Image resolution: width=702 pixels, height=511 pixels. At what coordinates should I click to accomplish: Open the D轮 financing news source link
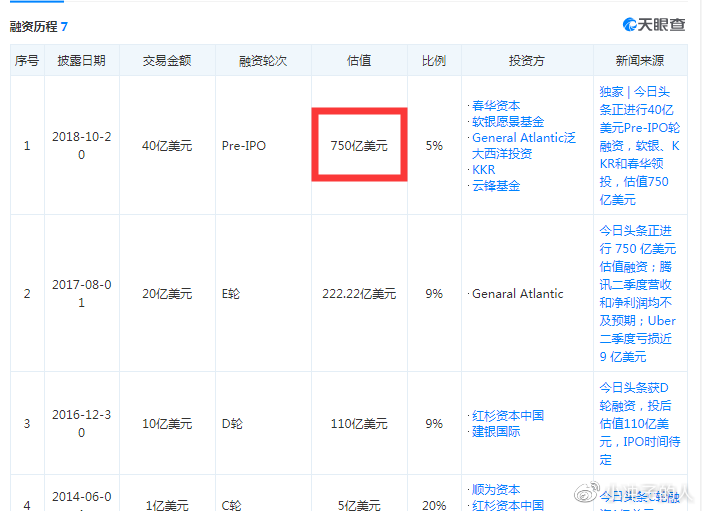(639, 423)
